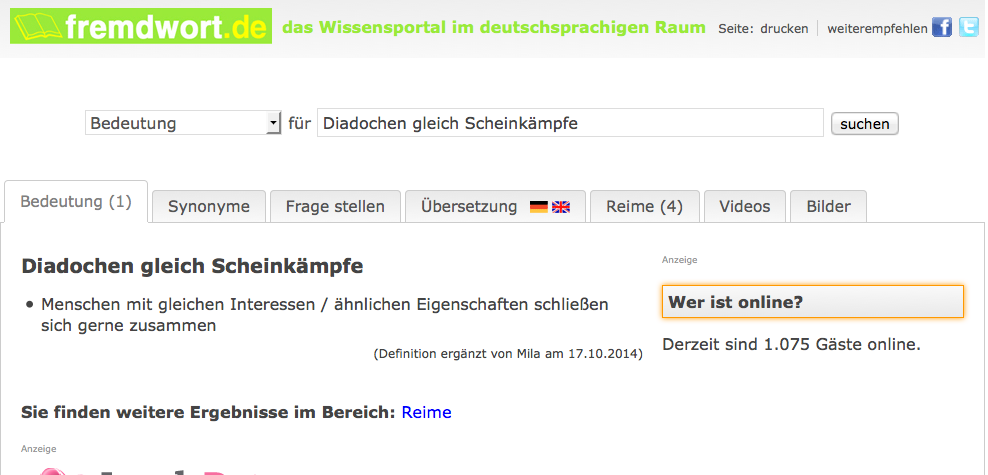Share the page via Facebook icon
The height and width of the screenshot is (475, 988).
(x=942, y=28)
